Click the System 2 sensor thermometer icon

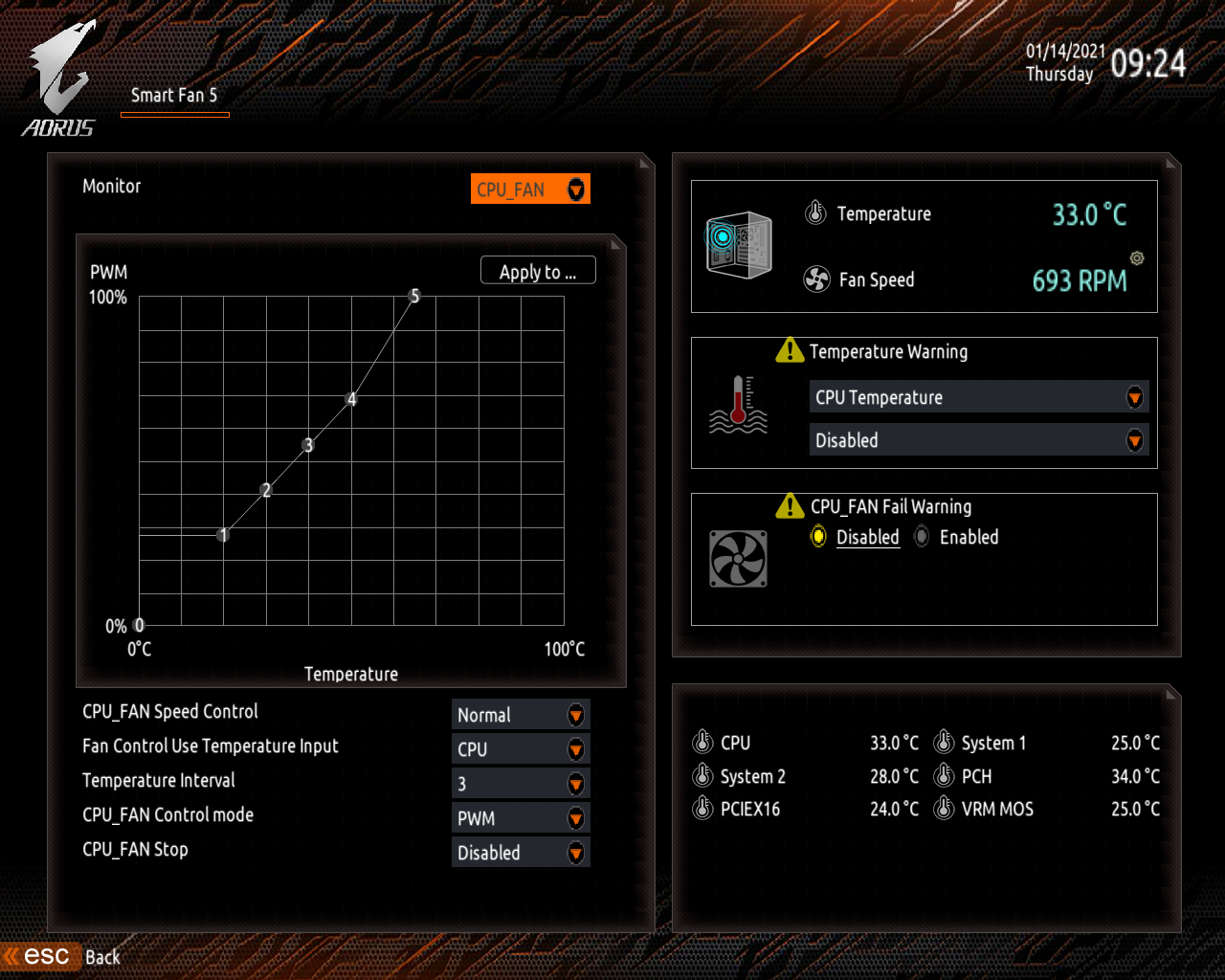[x=702, y=776]
